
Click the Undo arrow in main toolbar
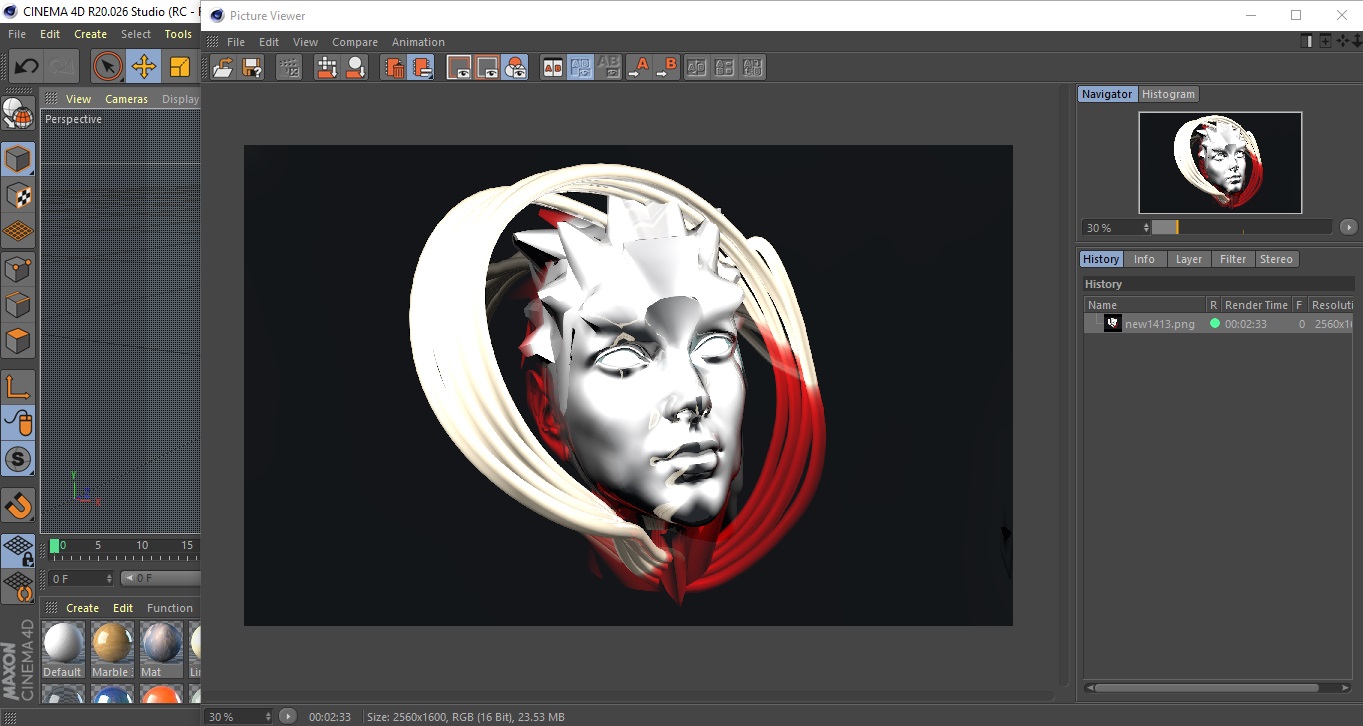click(x=26, y=67)
